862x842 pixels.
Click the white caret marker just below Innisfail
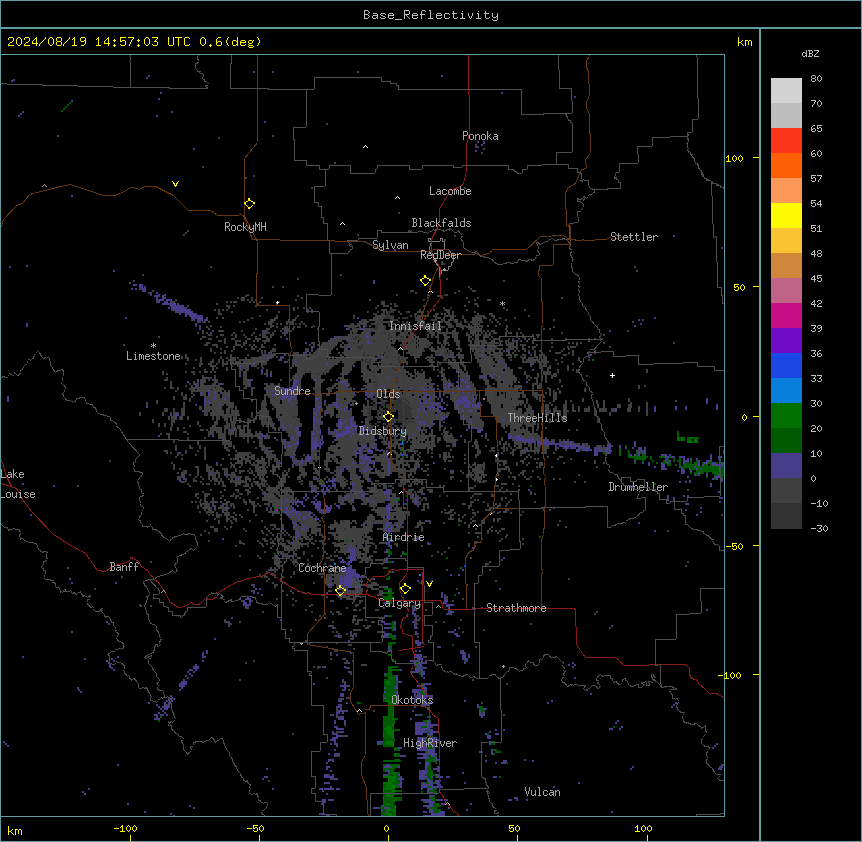point(400,348)
